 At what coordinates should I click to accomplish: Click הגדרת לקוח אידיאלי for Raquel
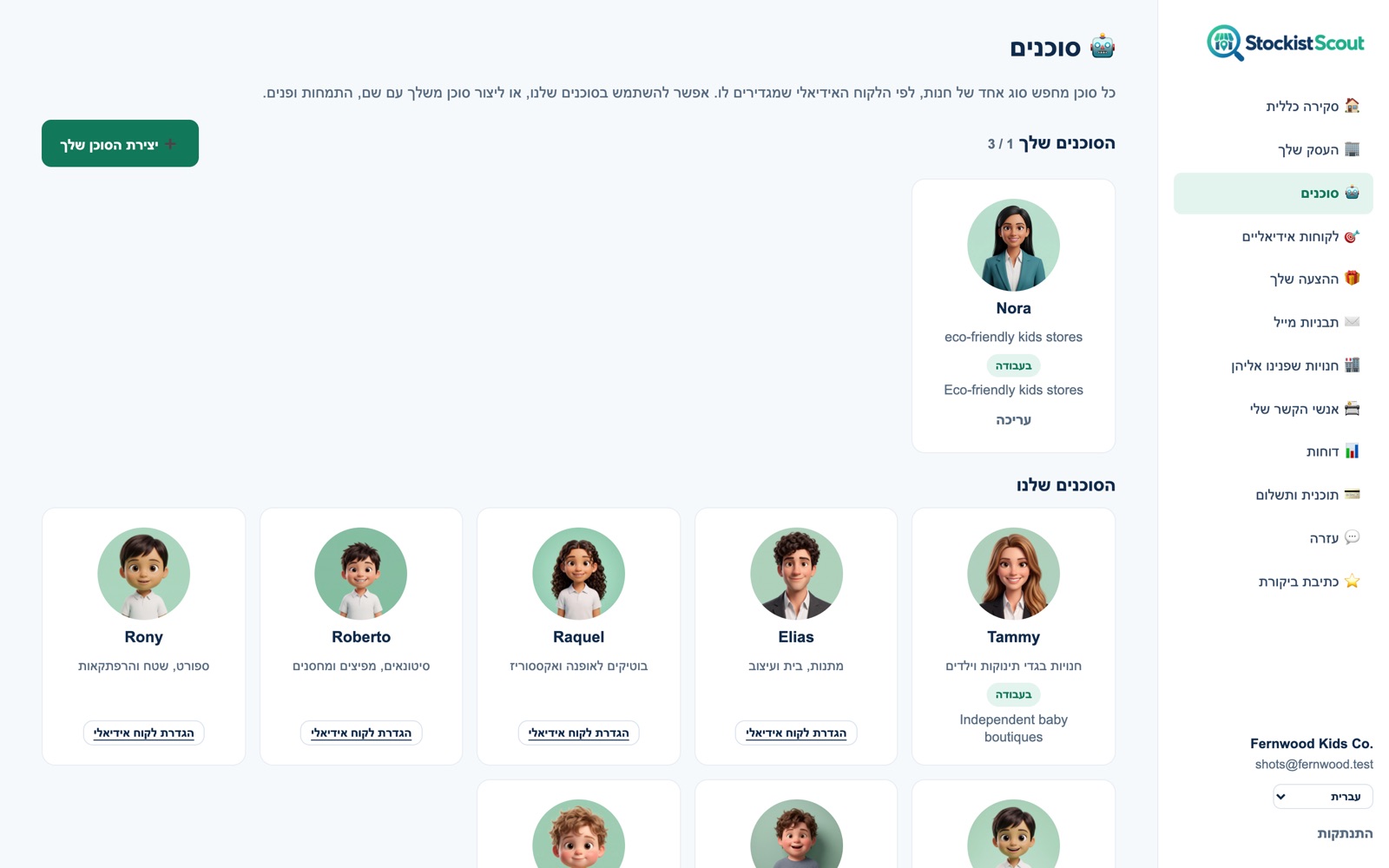579,733
